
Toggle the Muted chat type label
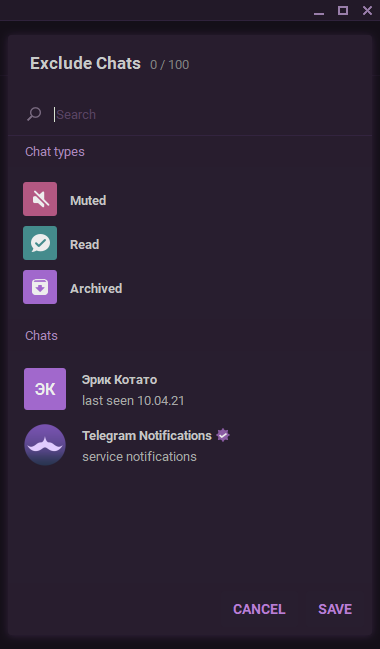pyautogui.click(x=88, y=200)
